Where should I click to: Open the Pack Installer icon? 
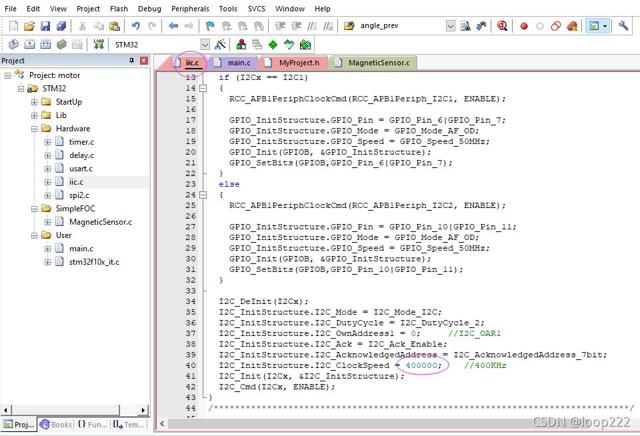305,44
